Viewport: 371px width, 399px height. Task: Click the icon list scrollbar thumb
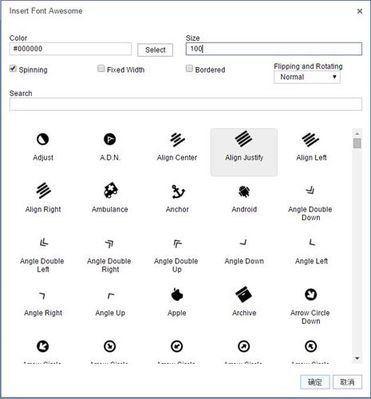pos(357,143)
